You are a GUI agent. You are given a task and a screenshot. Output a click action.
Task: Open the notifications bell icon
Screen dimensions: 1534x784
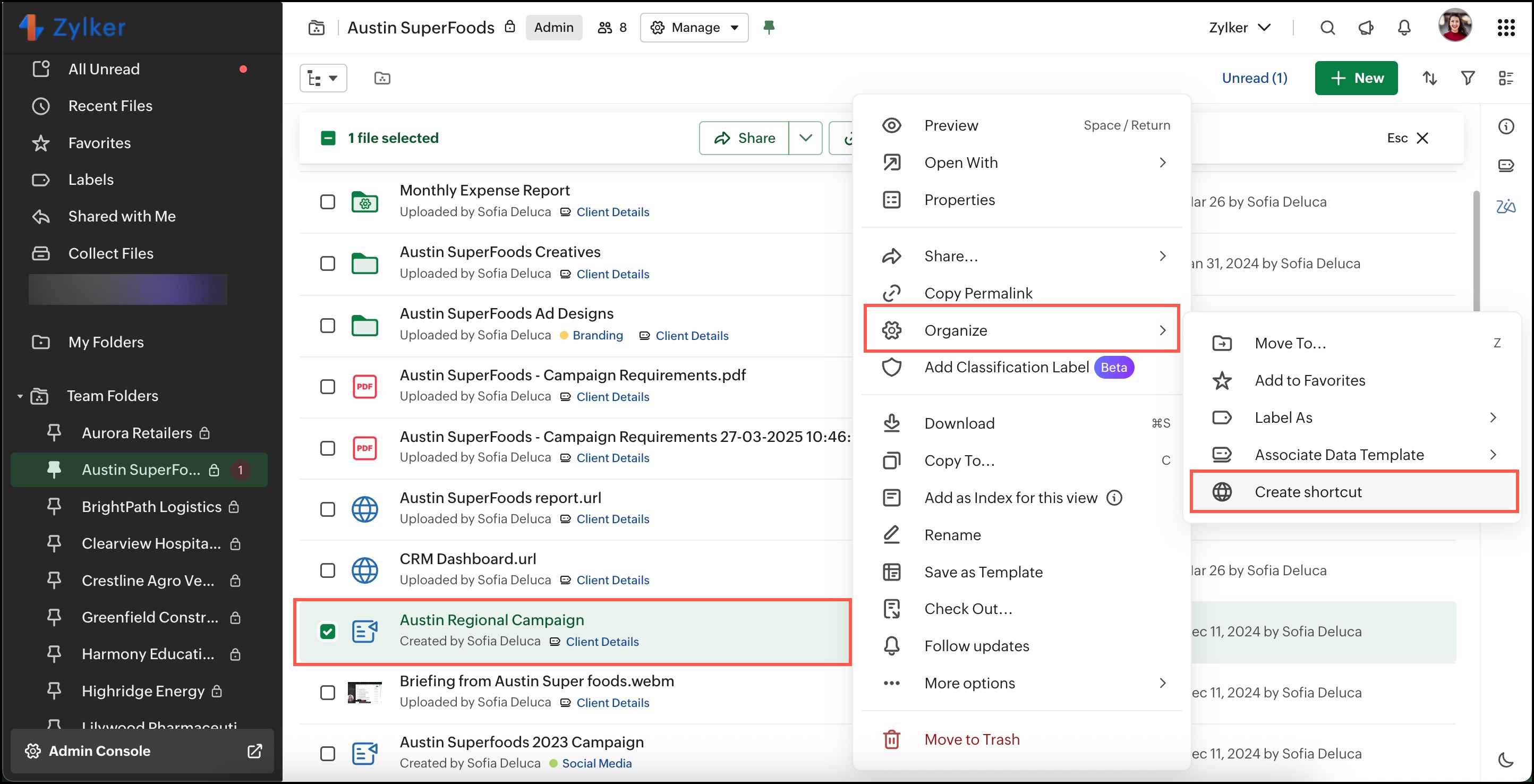[x=1403, y=28]
